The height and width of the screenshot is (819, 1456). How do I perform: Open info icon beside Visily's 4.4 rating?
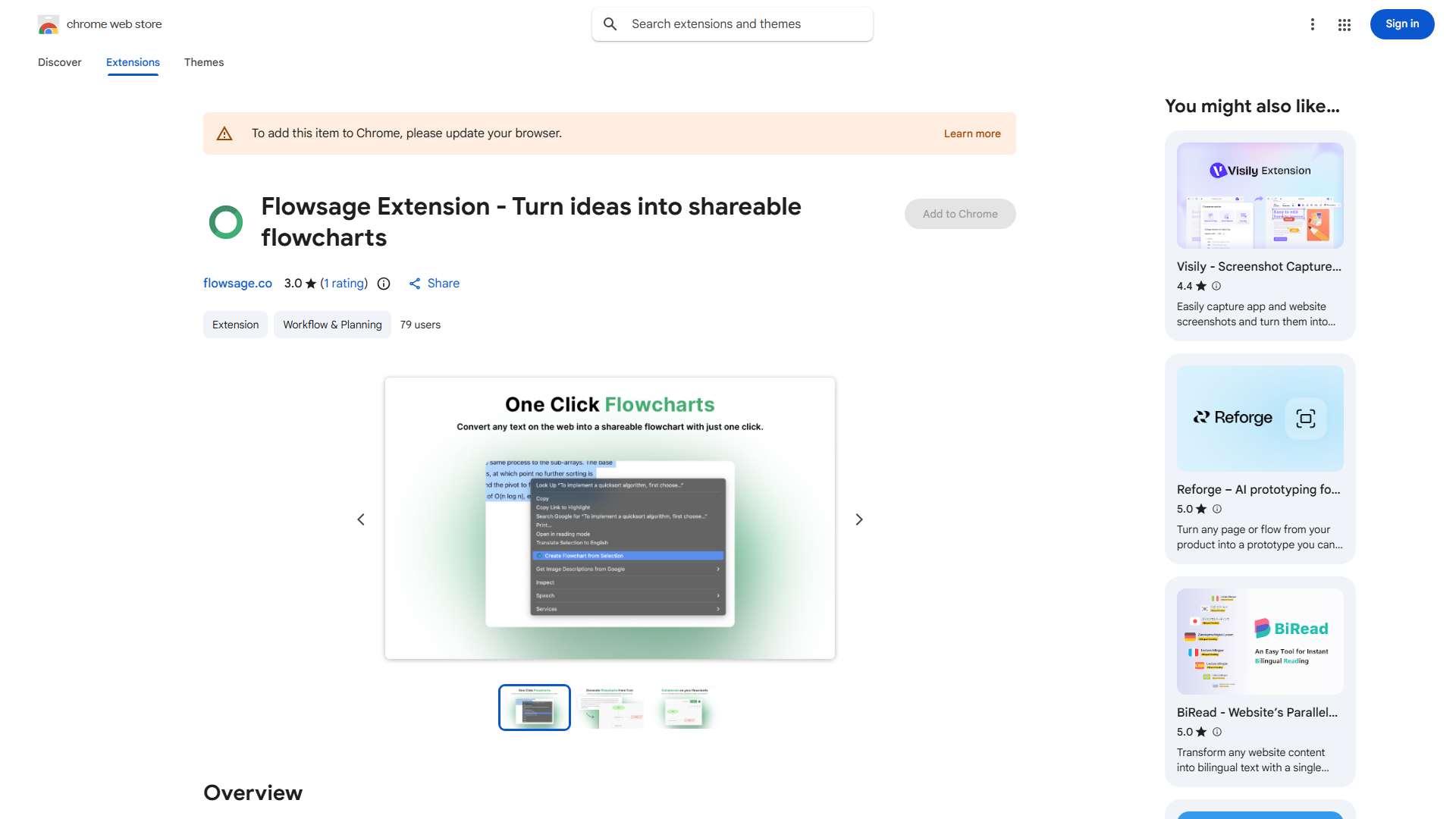(1216, 286)
